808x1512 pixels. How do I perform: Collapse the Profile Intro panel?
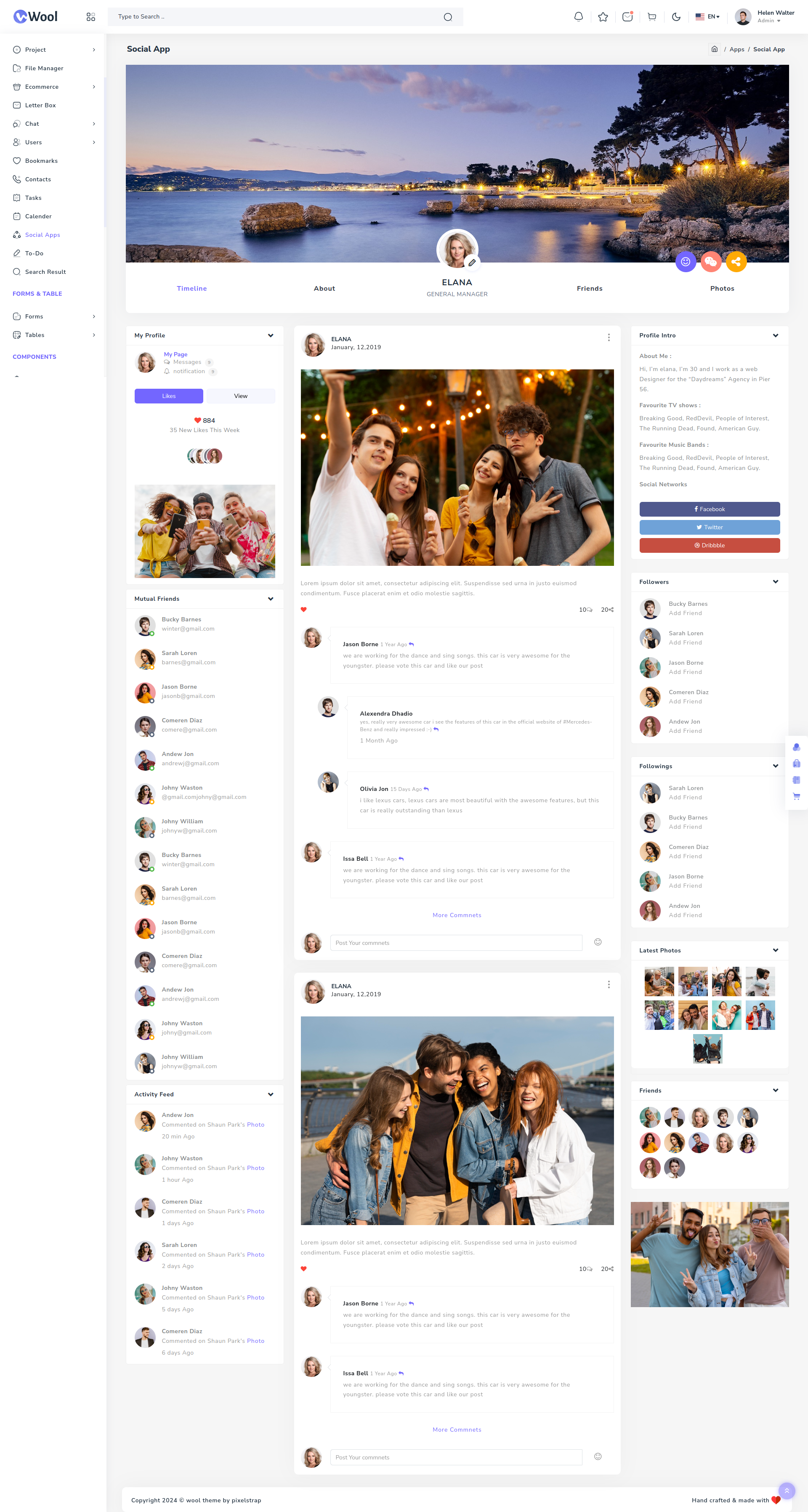pyautogui.click(x=776, y=336)
